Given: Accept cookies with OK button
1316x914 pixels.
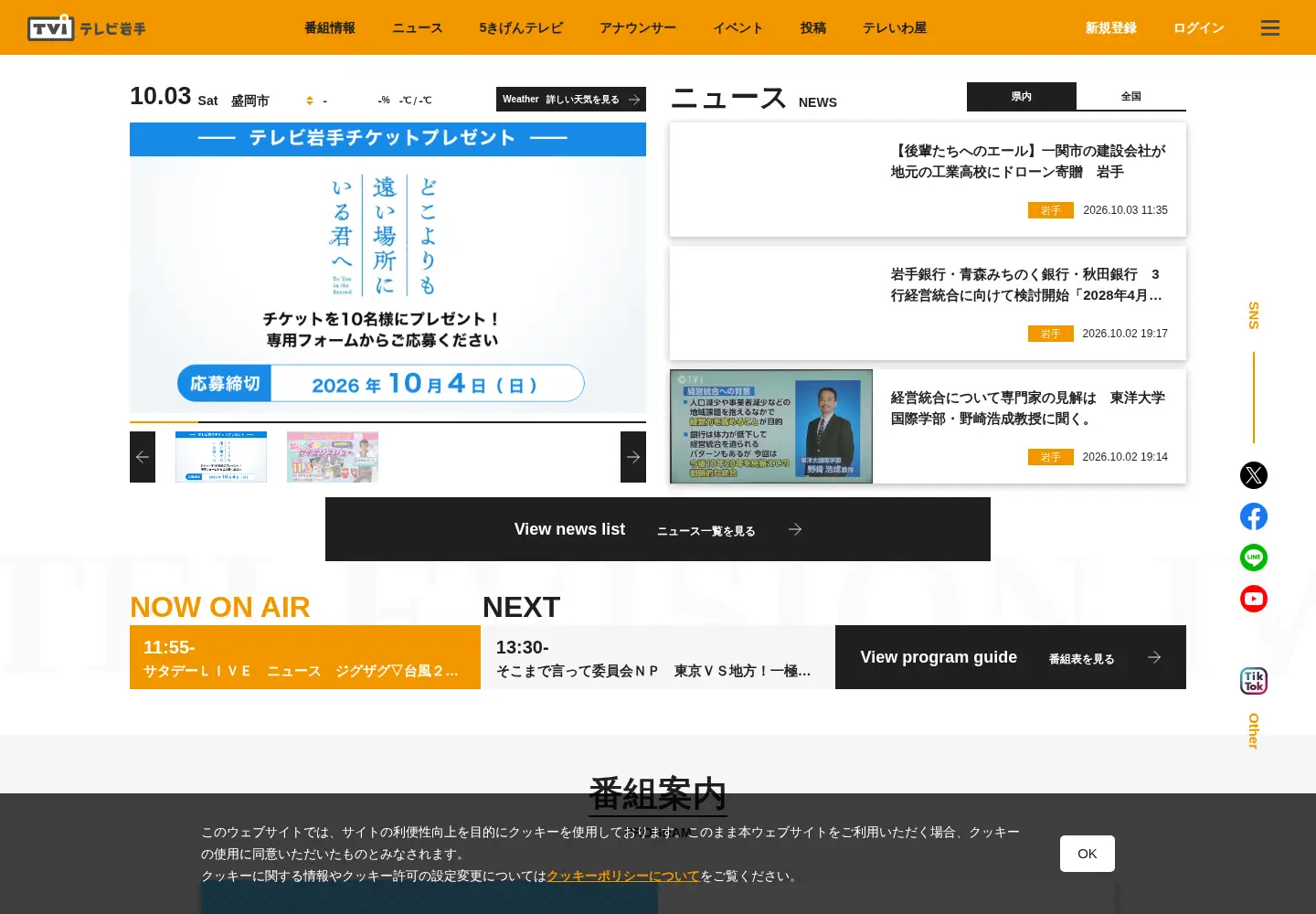Looking at the screenshot, I should coord(1088,854).
